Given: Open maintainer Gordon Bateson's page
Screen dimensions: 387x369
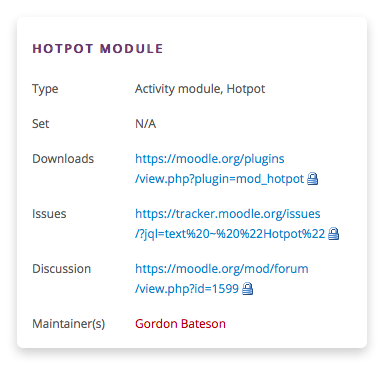Looking at the screenshot, I should tap(180, 324).
